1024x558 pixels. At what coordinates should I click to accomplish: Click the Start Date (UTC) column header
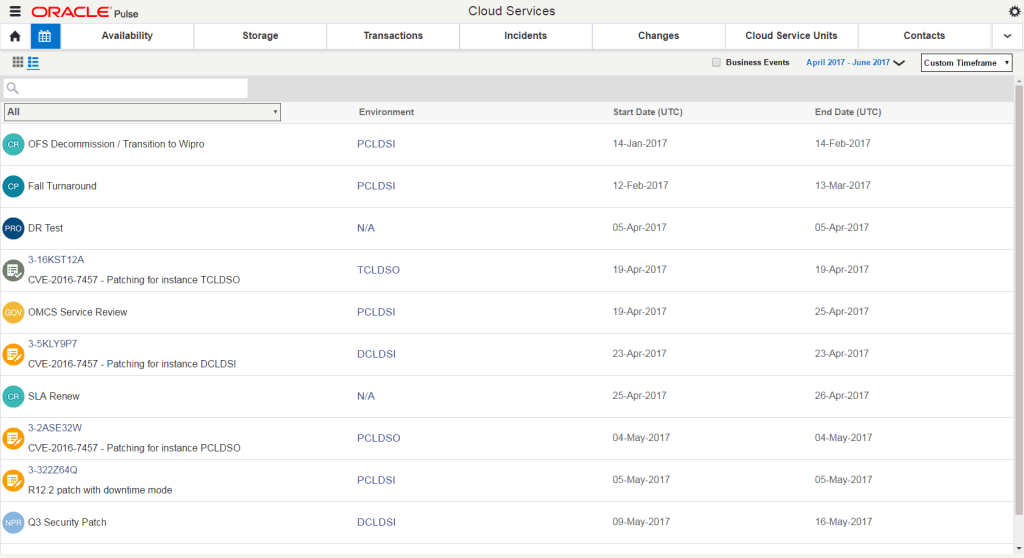coord(648,112)
